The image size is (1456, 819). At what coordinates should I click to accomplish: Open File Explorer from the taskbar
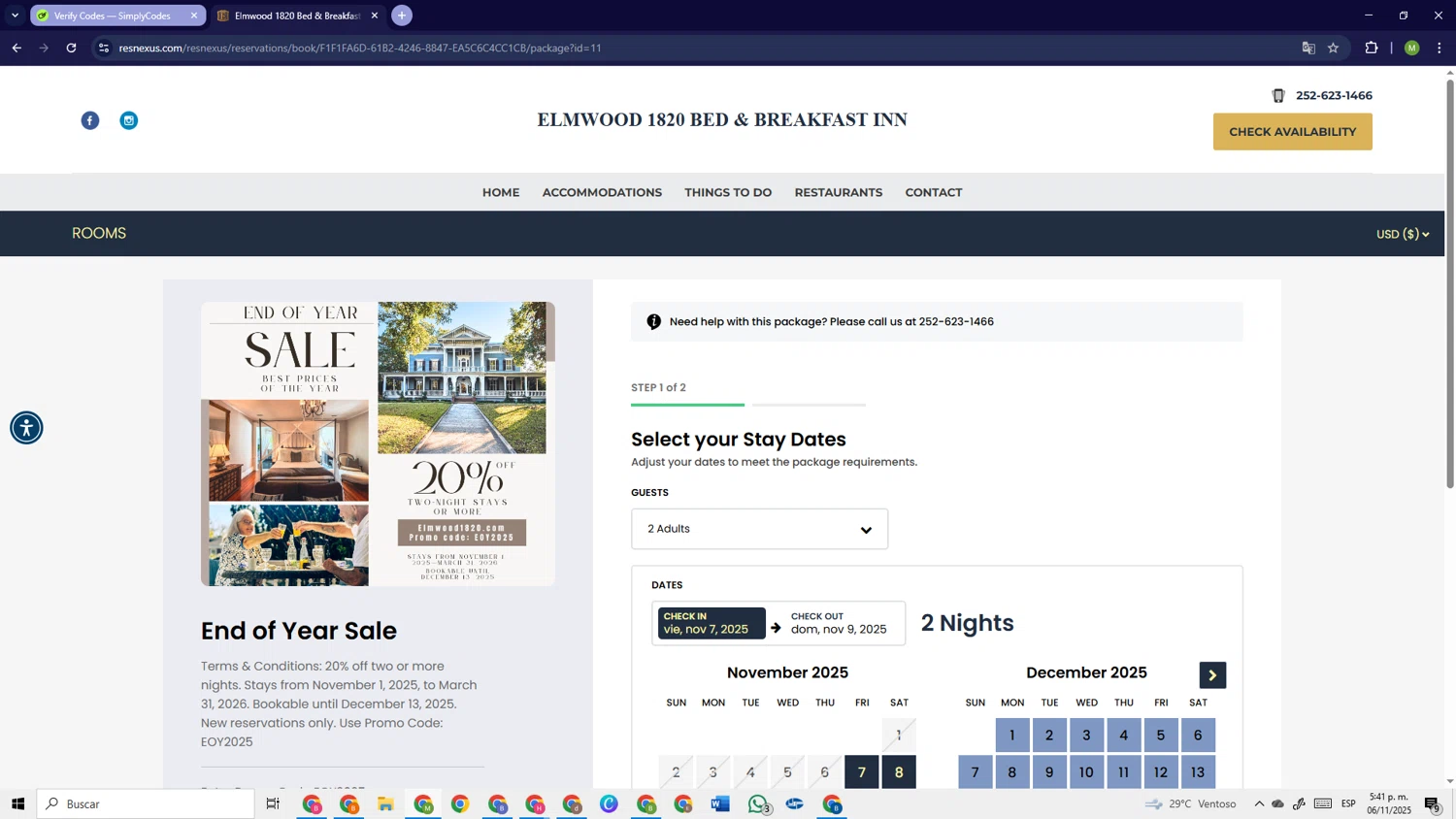click(x=385, y=803)
